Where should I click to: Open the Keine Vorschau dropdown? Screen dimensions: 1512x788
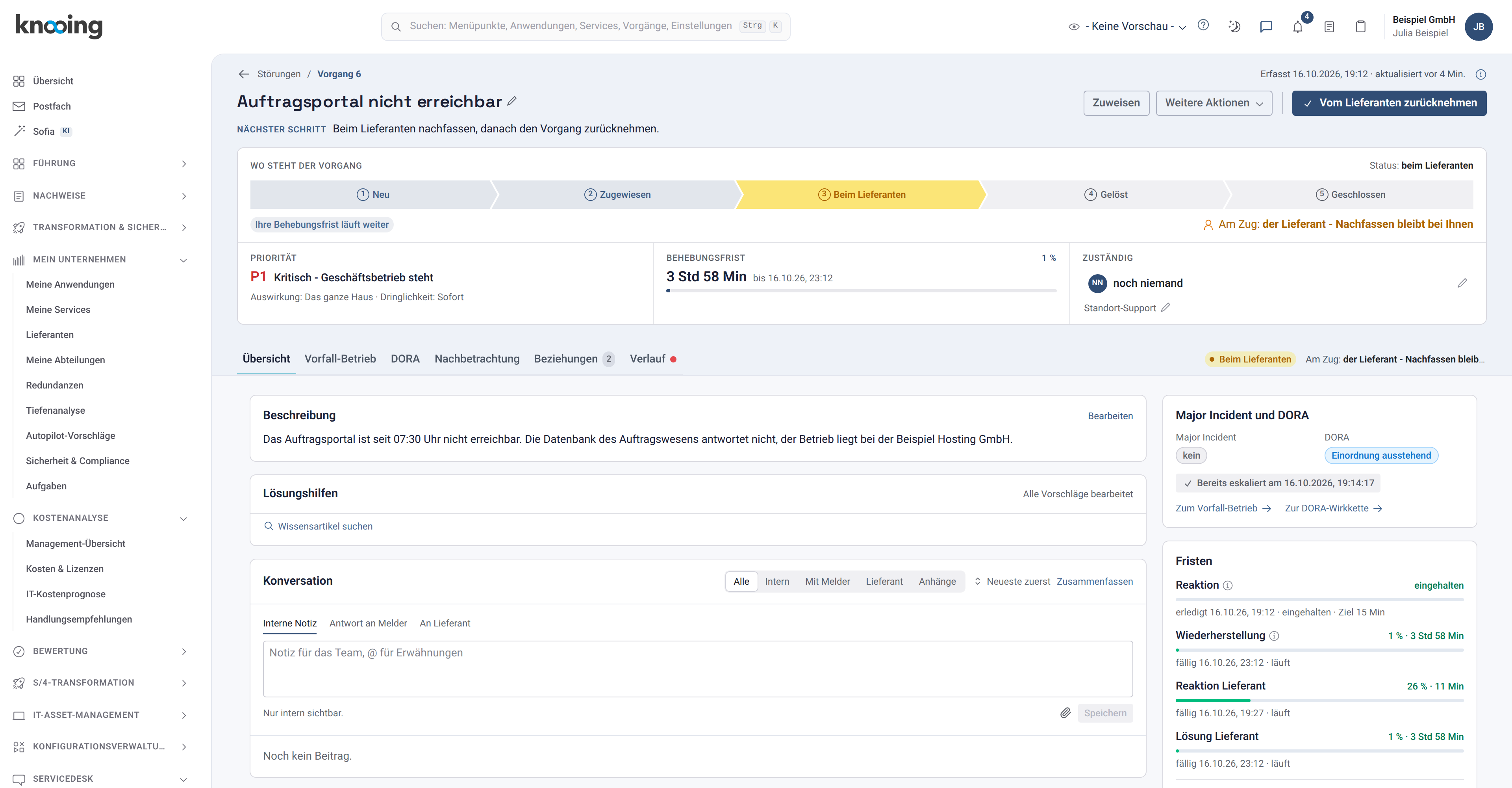click(1128, 26)
